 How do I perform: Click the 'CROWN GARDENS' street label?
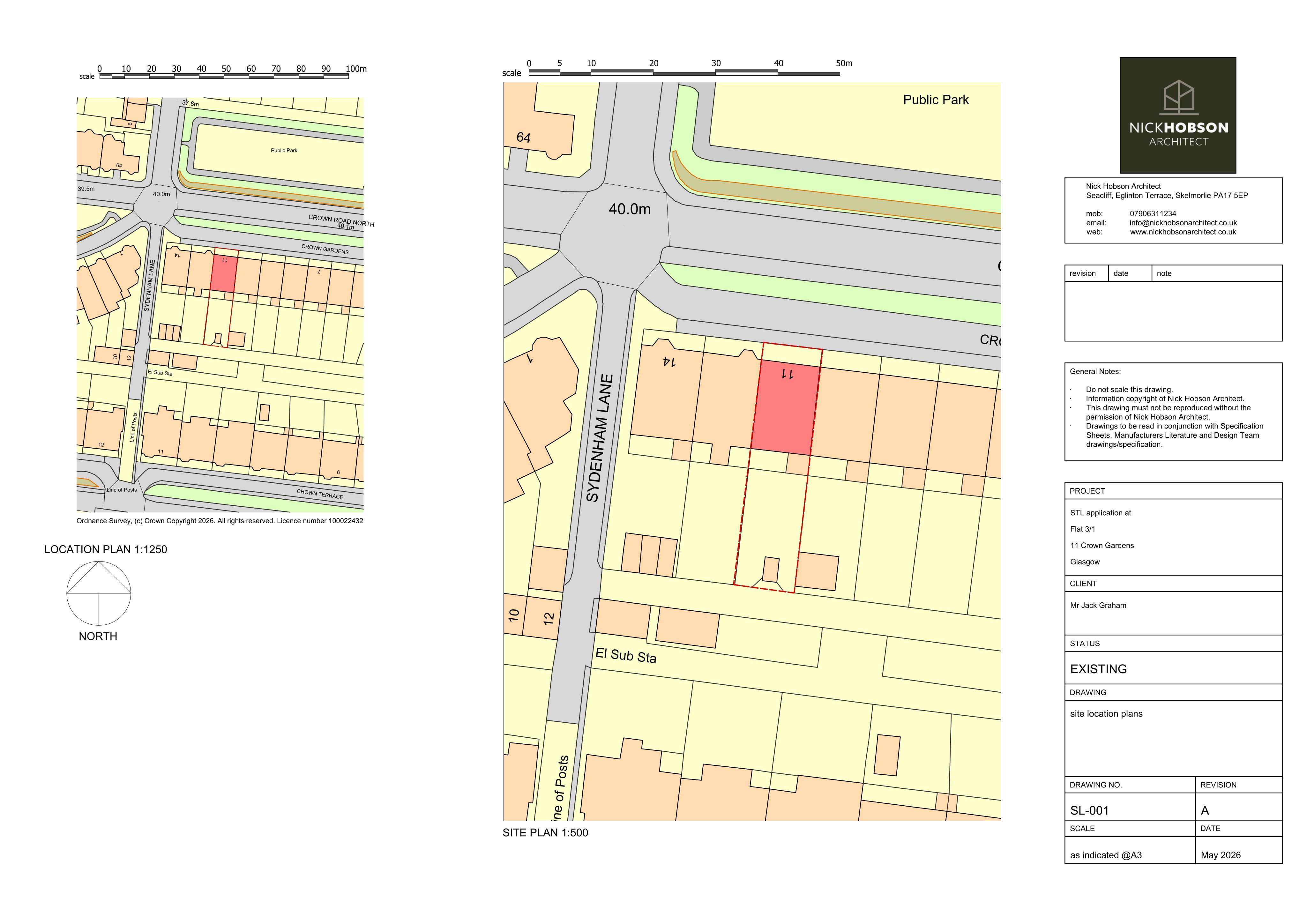tap(325, 249)
